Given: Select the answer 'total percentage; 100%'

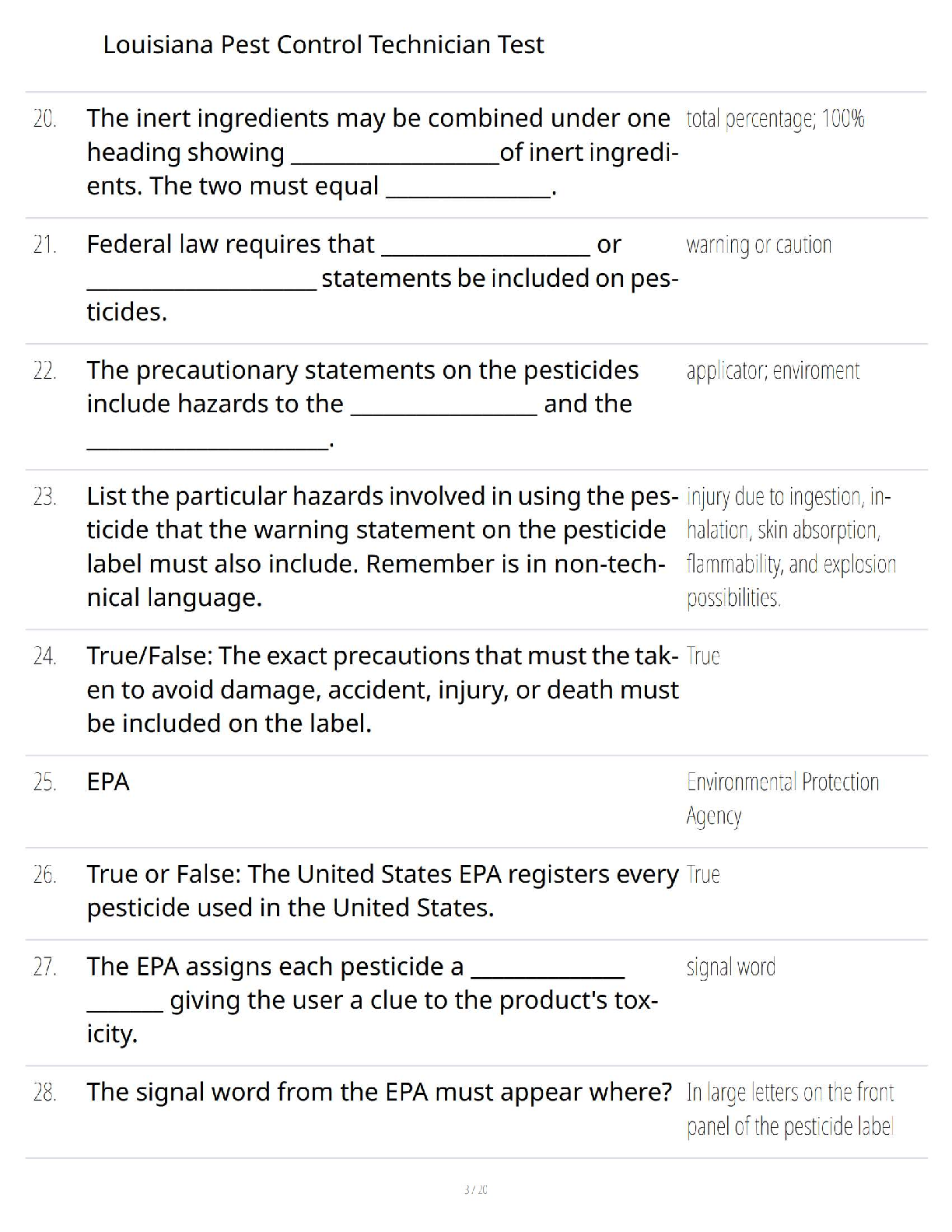Looking at the screenshot, I should coord(775,119).
